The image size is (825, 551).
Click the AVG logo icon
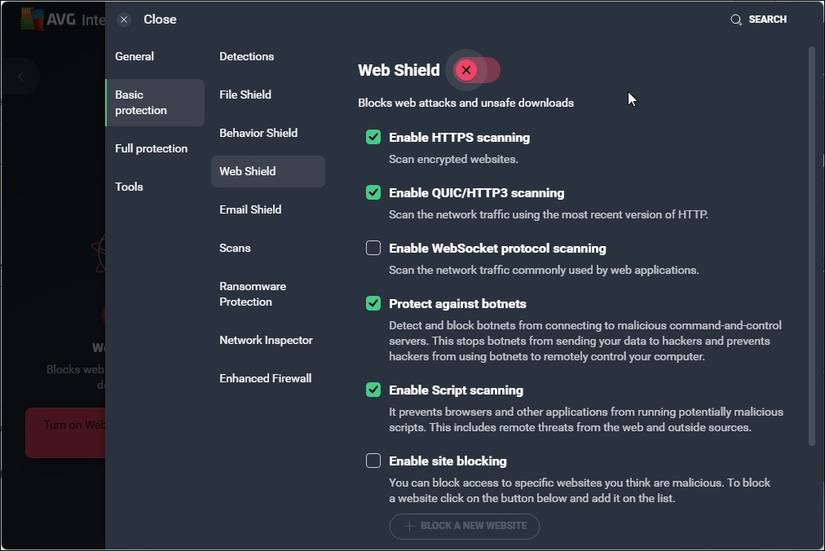32,18
